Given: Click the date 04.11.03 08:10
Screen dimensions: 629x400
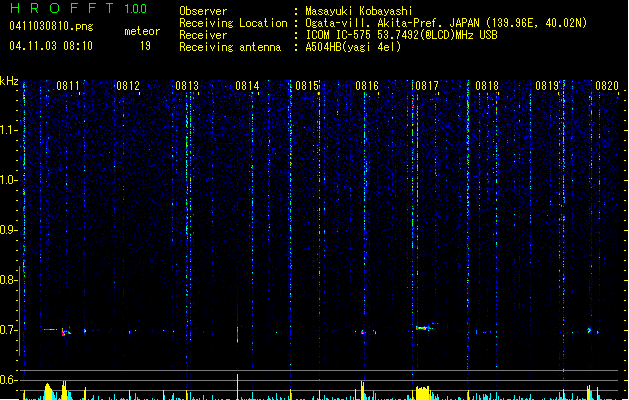Looking at the screenshot, I should pyautogui.click(x=51, y=46).
